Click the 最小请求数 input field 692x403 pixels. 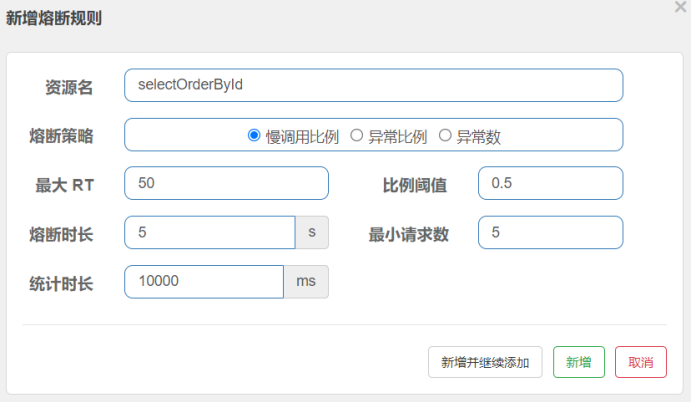click(x=550, y=233)
